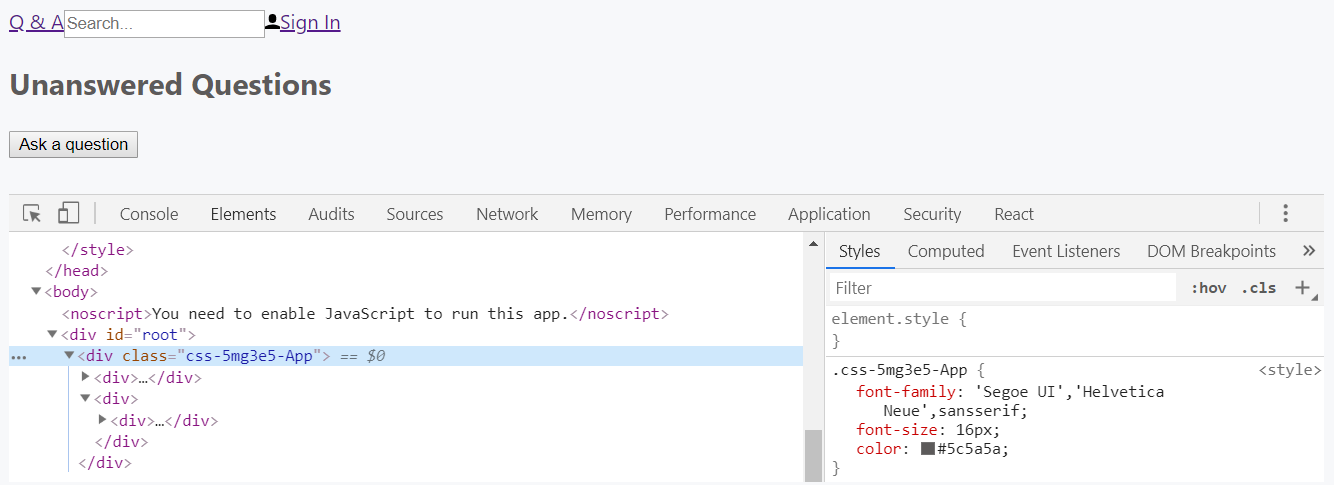The height and width of the screenshot is (485, 1334).
Task: Switch to the Console tab
Action: tap(149, 214)
